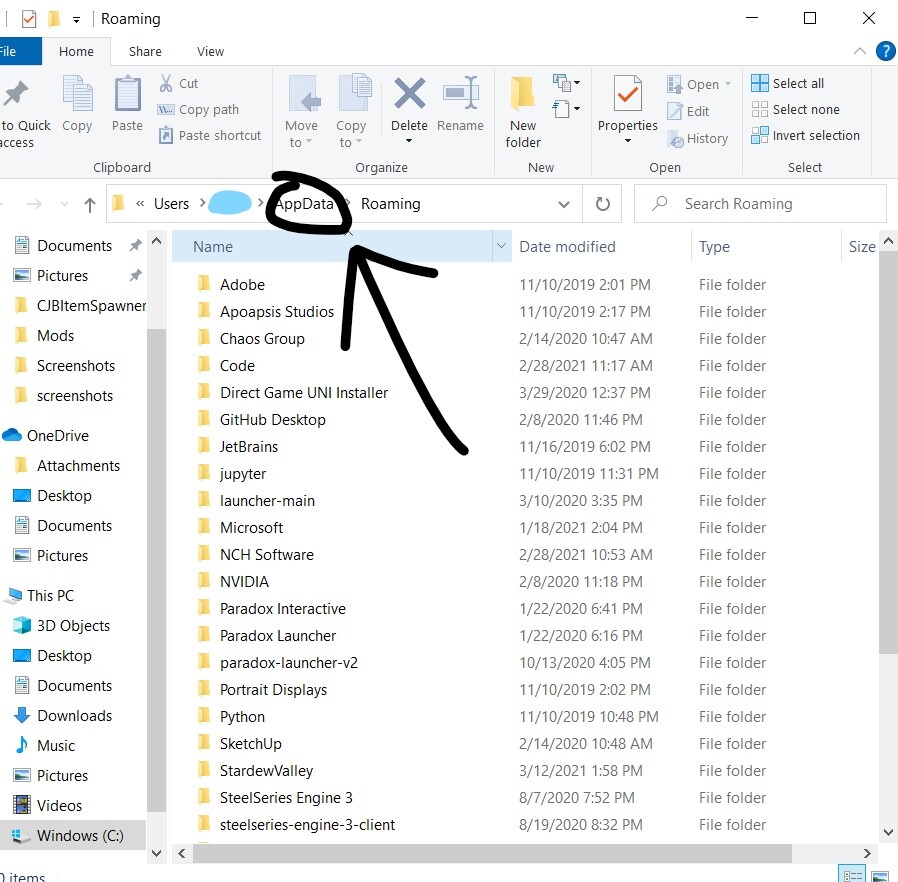This screenshot has height=882, width=898.
Task: Sort by Name column header
Action: click(332, 247)
